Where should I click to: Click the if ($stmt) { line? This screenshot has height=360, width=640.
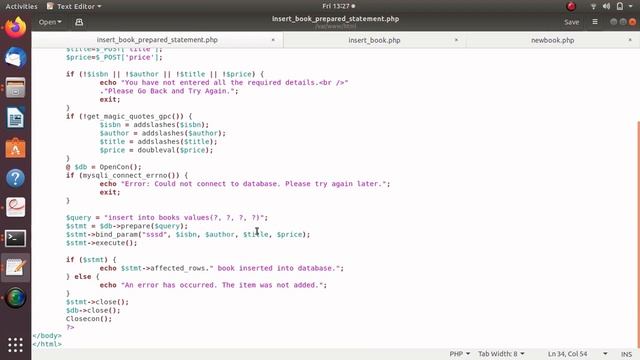pyautogui.click(x=91, y=260)
